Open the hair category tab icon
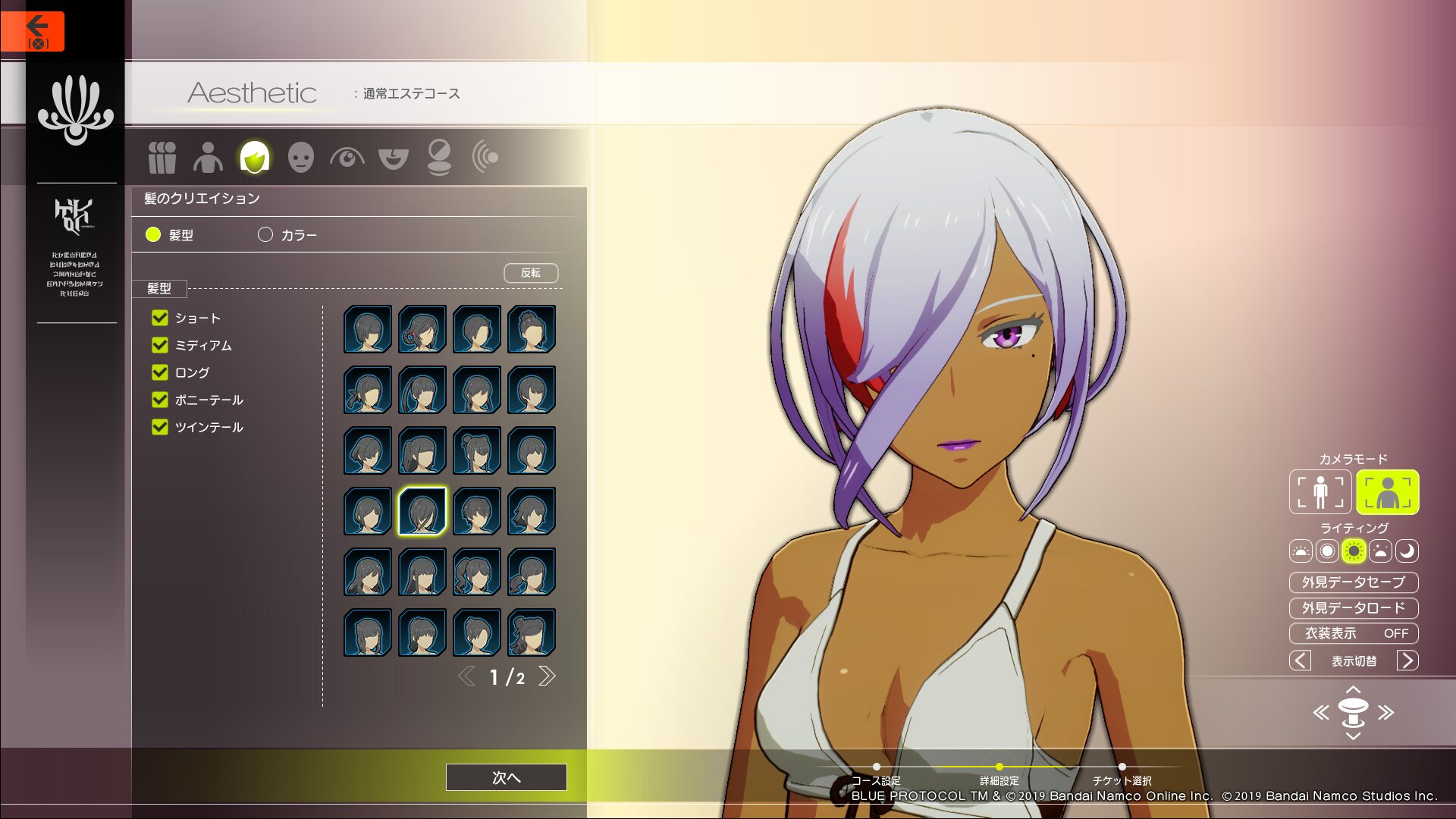 pos(255,158)
